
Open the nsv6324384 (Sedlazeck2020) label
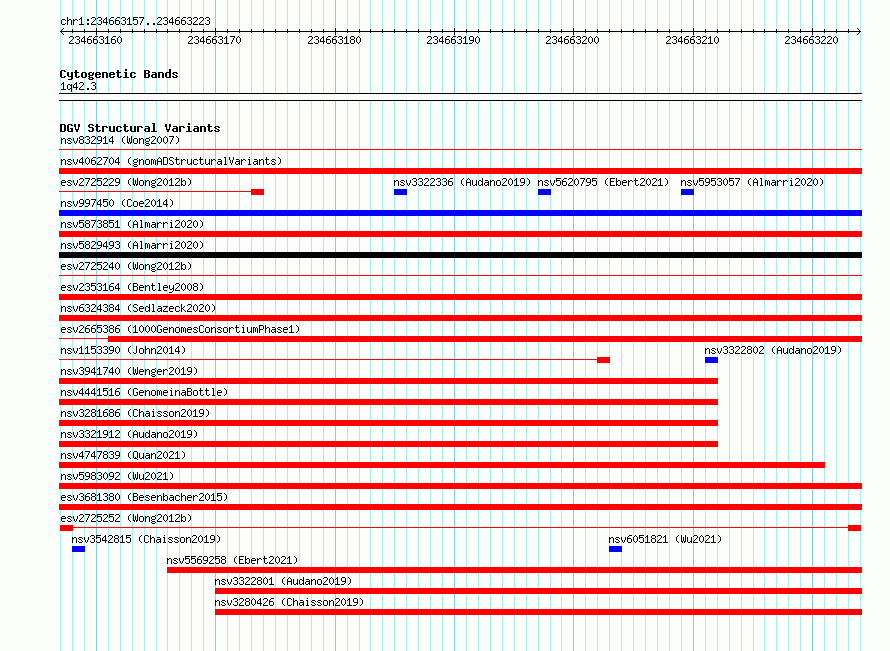[138, 308]
